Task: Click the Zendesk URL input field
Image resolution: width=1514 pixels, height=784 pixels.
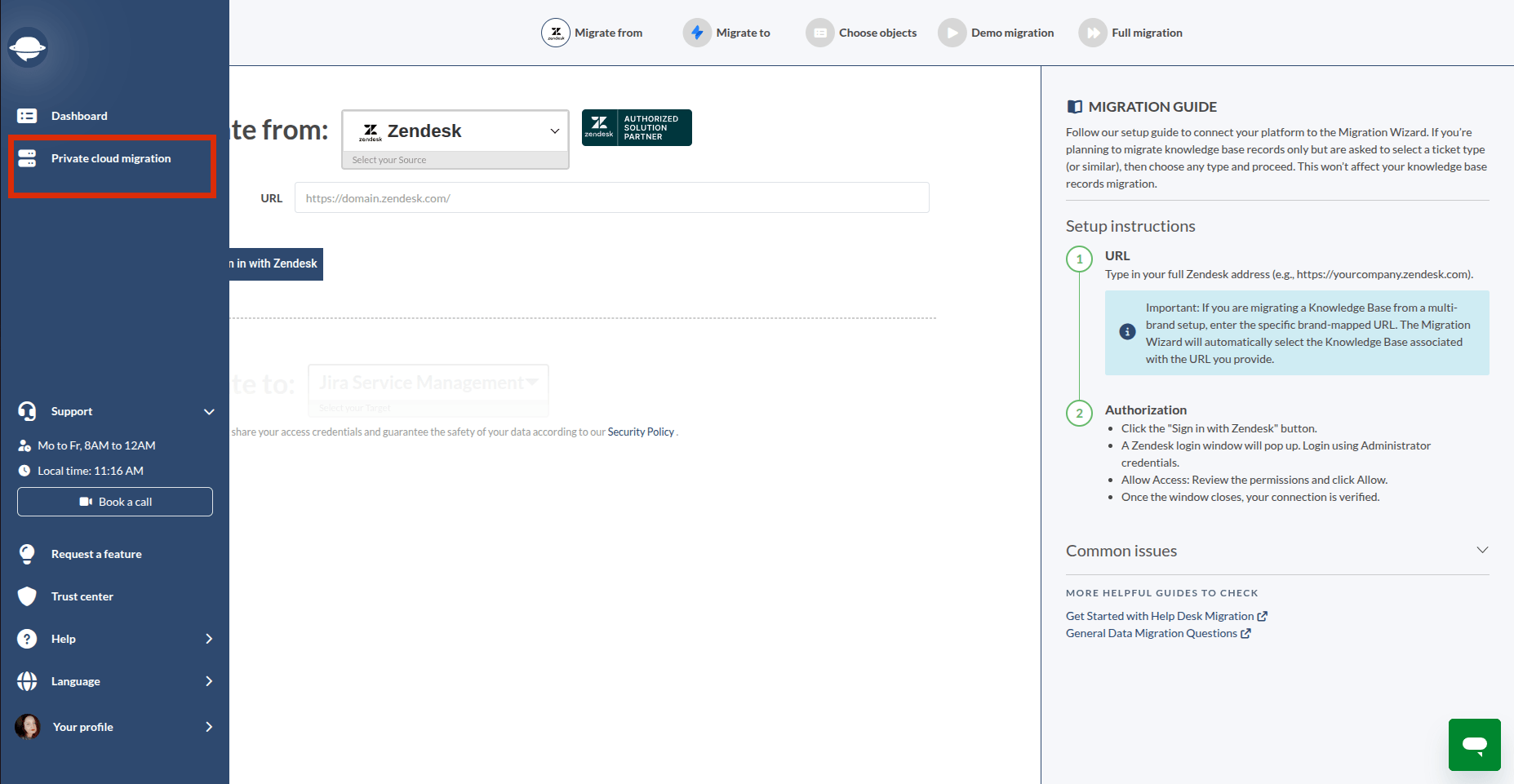Action: (x=612, y=197)
